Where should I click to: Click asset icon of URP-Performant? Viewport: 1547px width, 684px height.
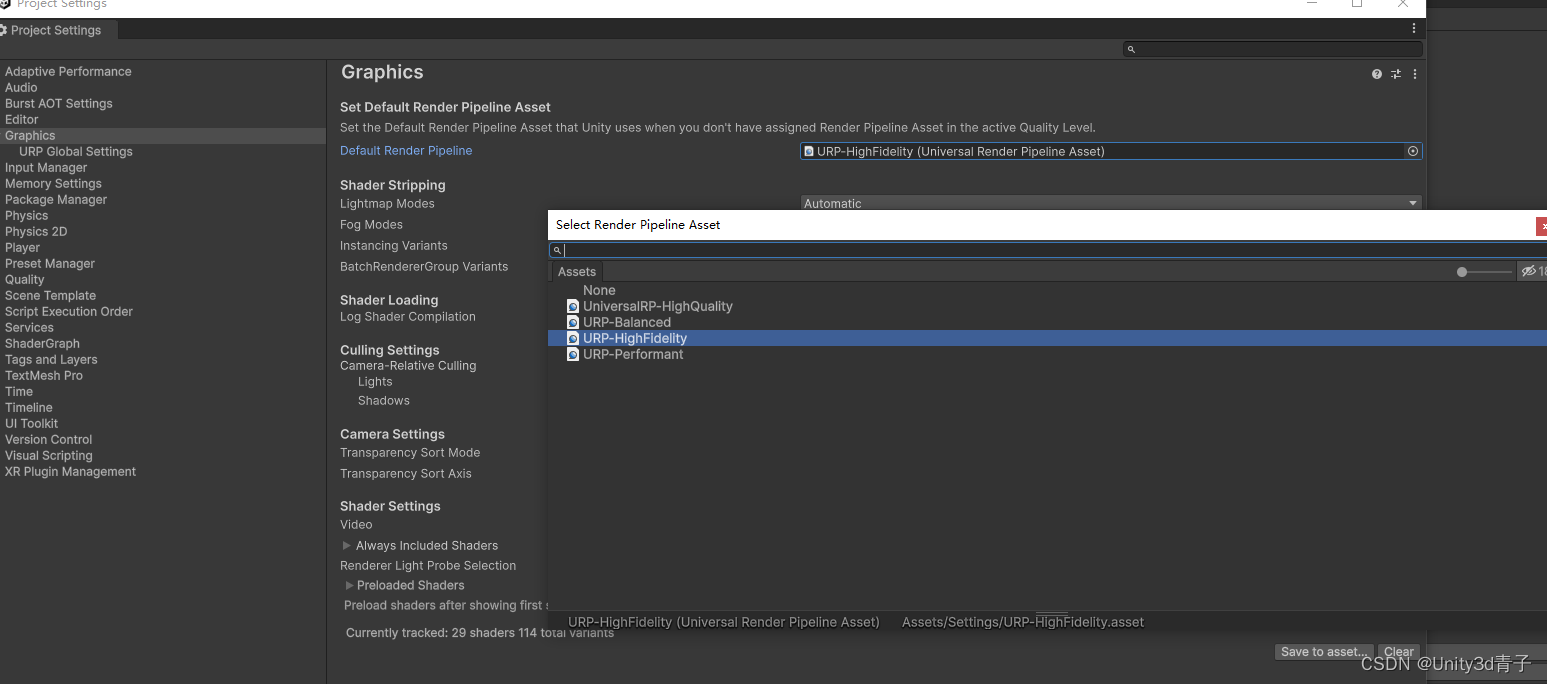tap(573, 354)
